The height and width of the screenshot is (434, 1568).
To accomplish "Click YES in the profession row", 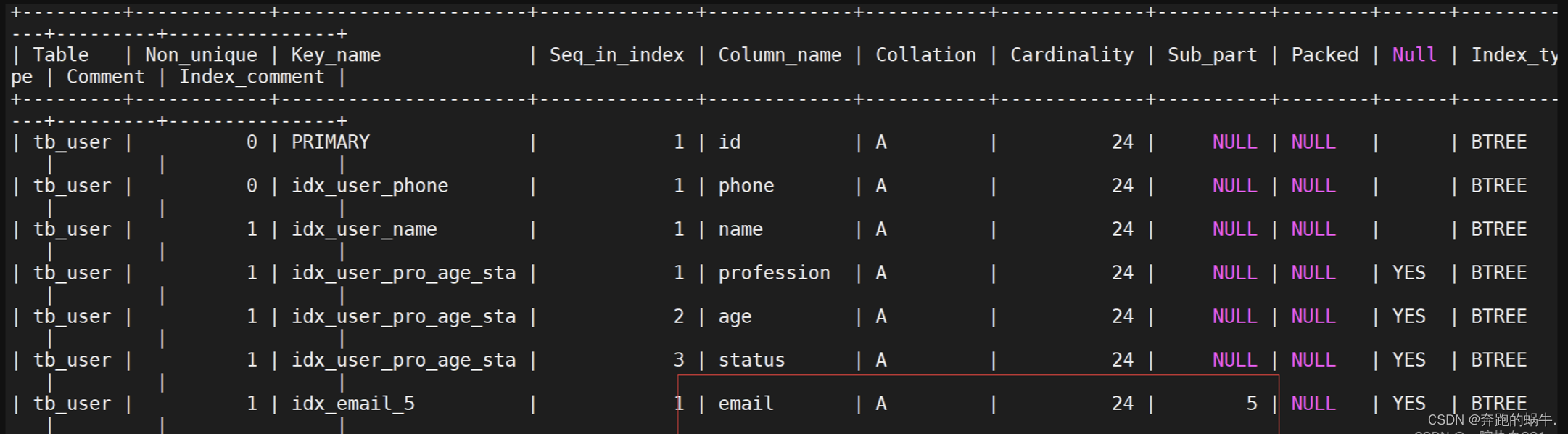I will coord(1408,273).
